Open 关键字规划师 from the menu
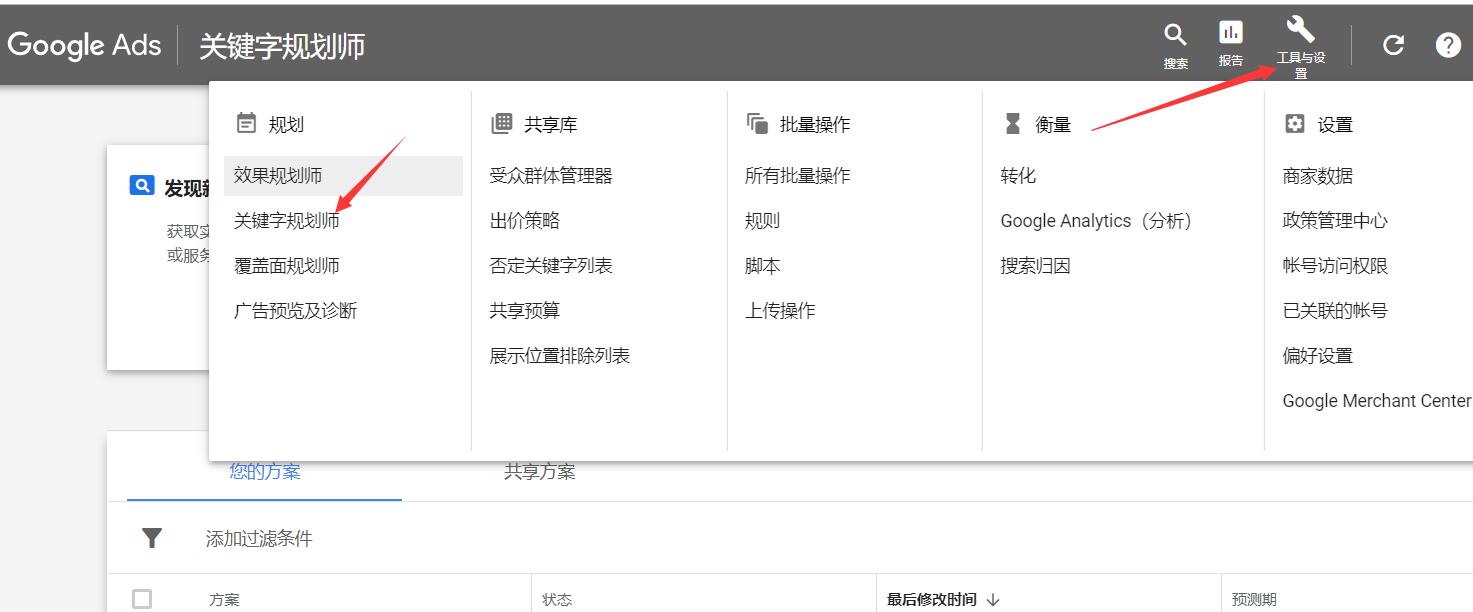Viewport: 1473px width, 612px height. point(287,221)
